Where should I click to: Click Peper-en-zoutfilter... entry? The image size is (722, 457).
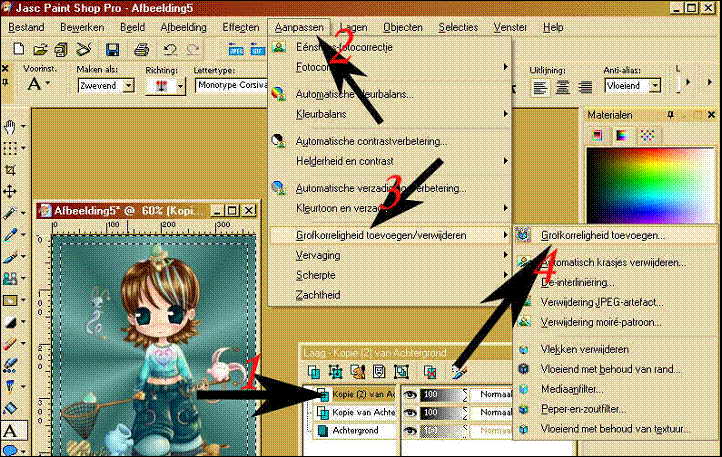pyautogui.click(x=583, y=409)
